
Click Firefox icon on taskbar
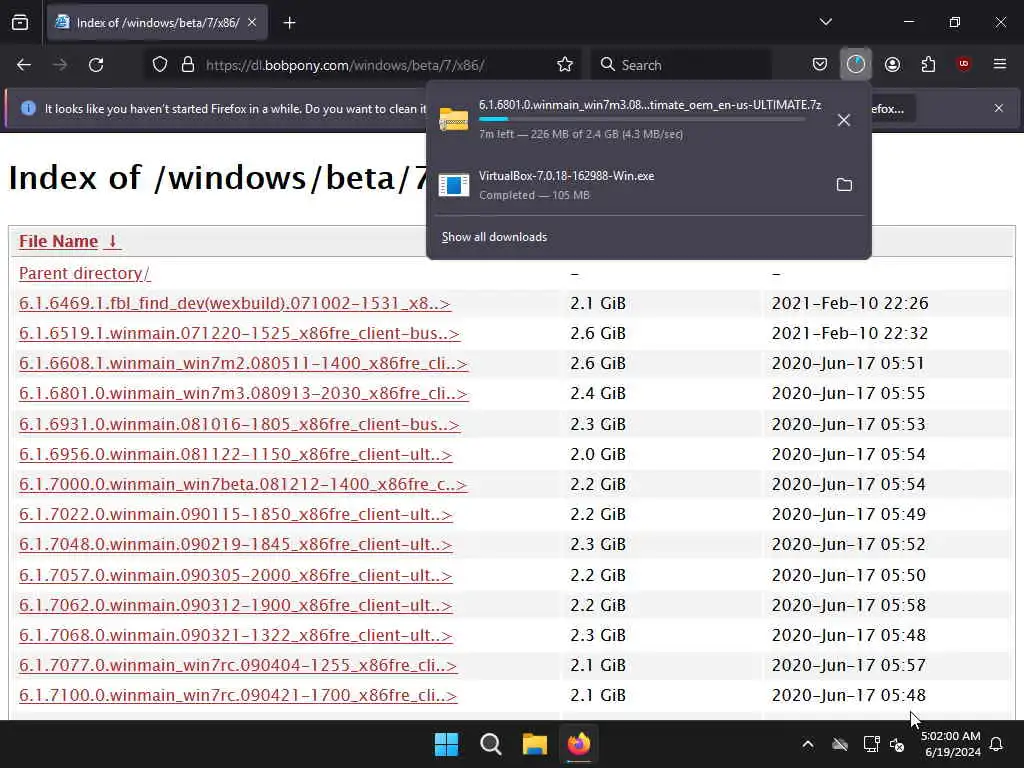click(x=578, y=744)
